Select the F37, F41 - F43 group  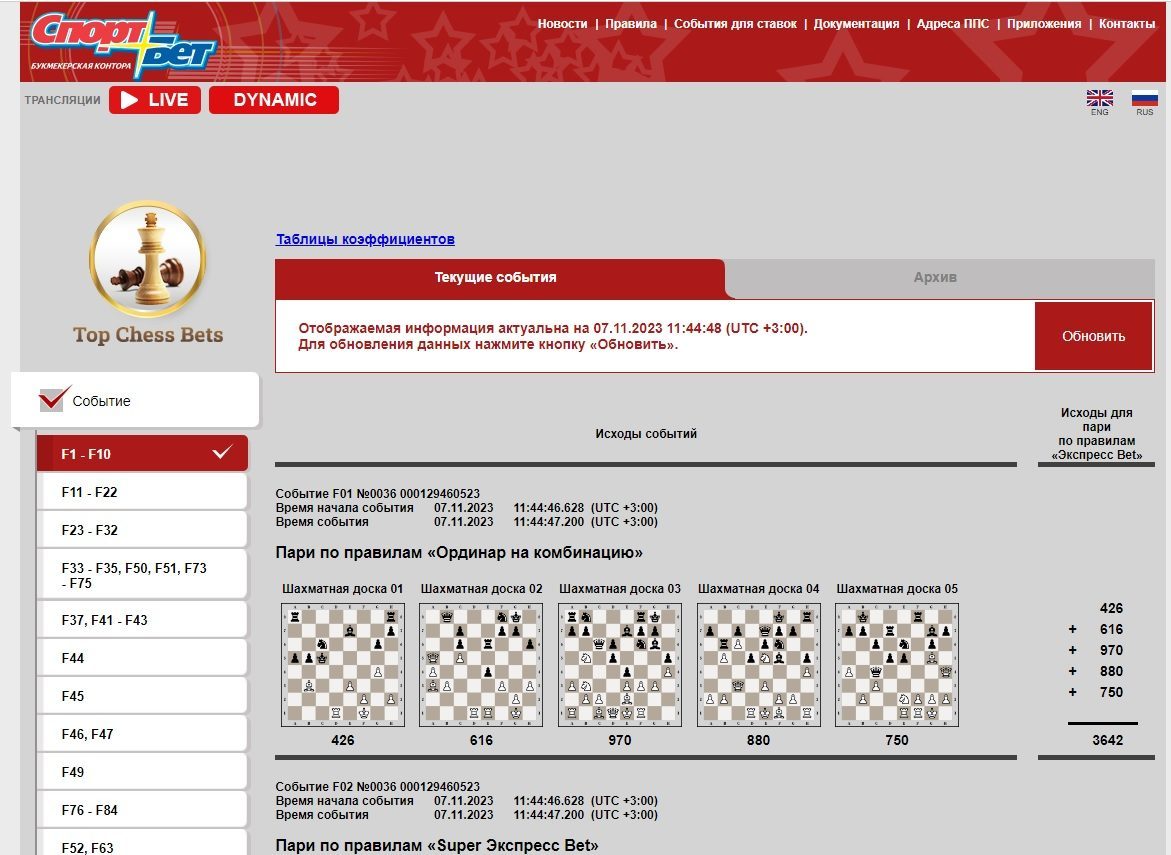[142, 620]
